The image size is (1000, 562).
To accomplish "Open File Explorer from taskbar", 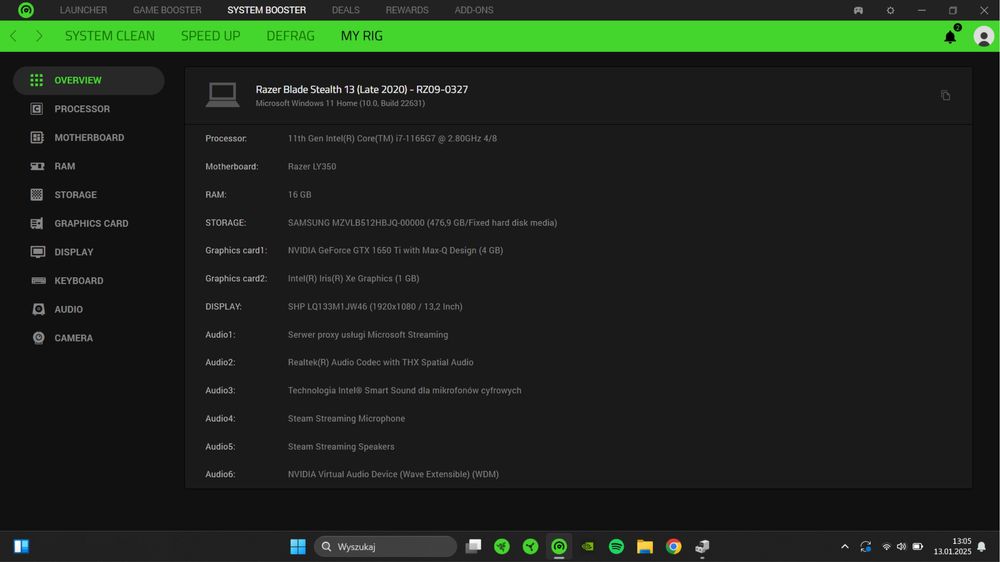I will [x=645, y=547].
